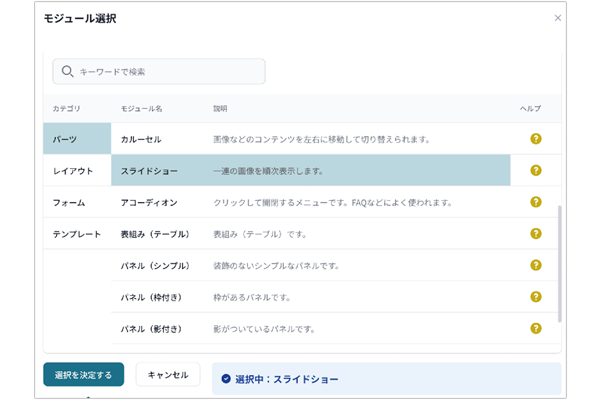This screenshot has width=600, height=400.
Task: Click help icon for カルーセル module
Action: coord(536,139)
